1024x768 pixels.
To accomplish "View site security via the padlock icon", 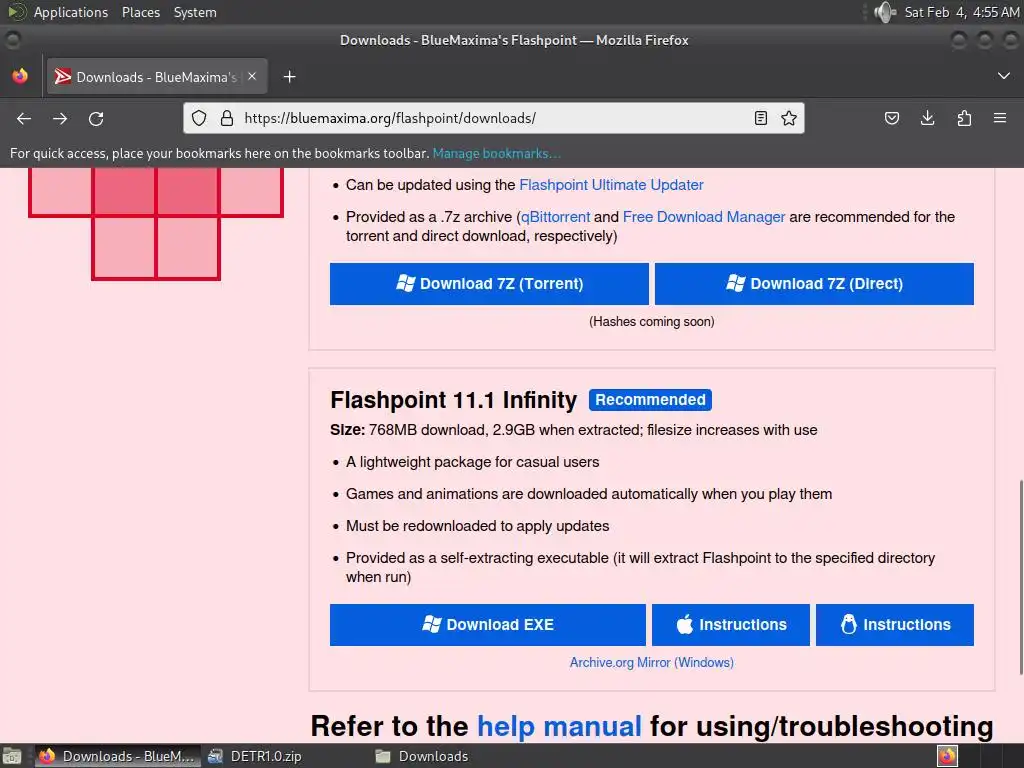I will (x=227, y=118).
